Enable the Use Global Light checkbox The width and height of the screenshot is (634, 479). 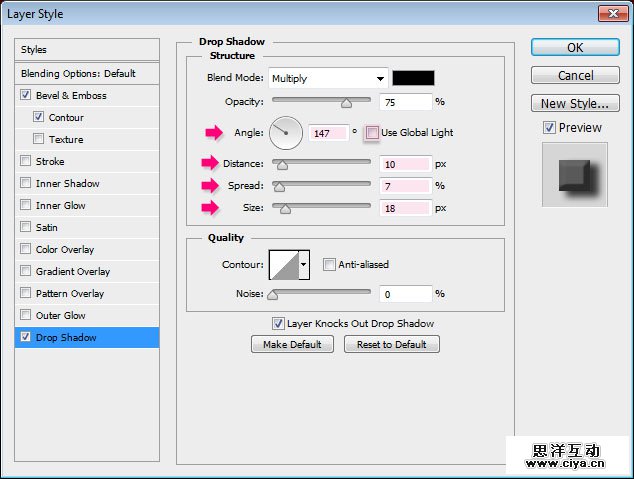pyautogui.click(x=372, y=133)
